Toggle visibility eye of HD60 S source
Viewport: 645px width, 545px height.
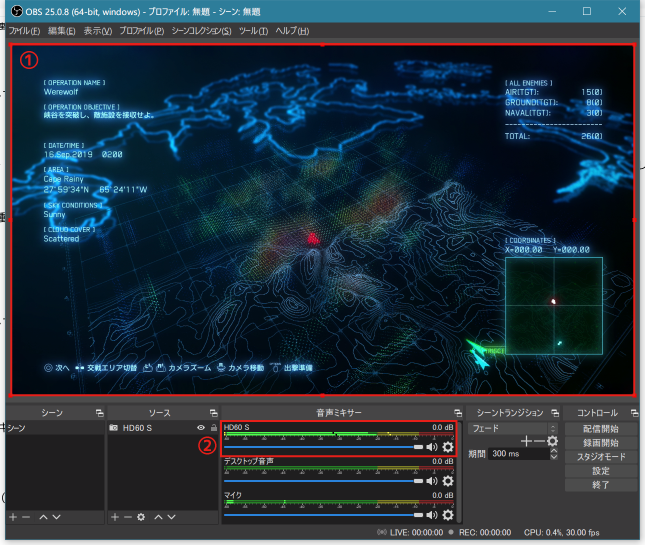coord(201,428)
